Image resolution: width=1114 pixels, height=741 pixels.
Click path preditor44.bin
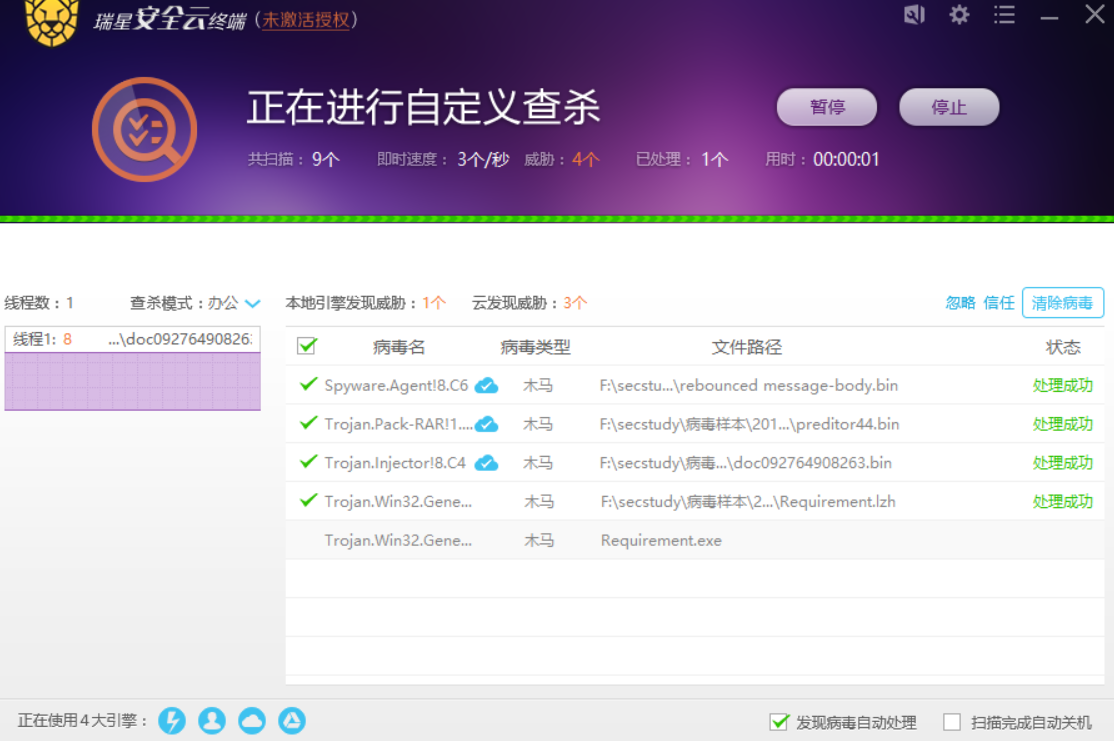pyautogui.click(x=750, y=425)
